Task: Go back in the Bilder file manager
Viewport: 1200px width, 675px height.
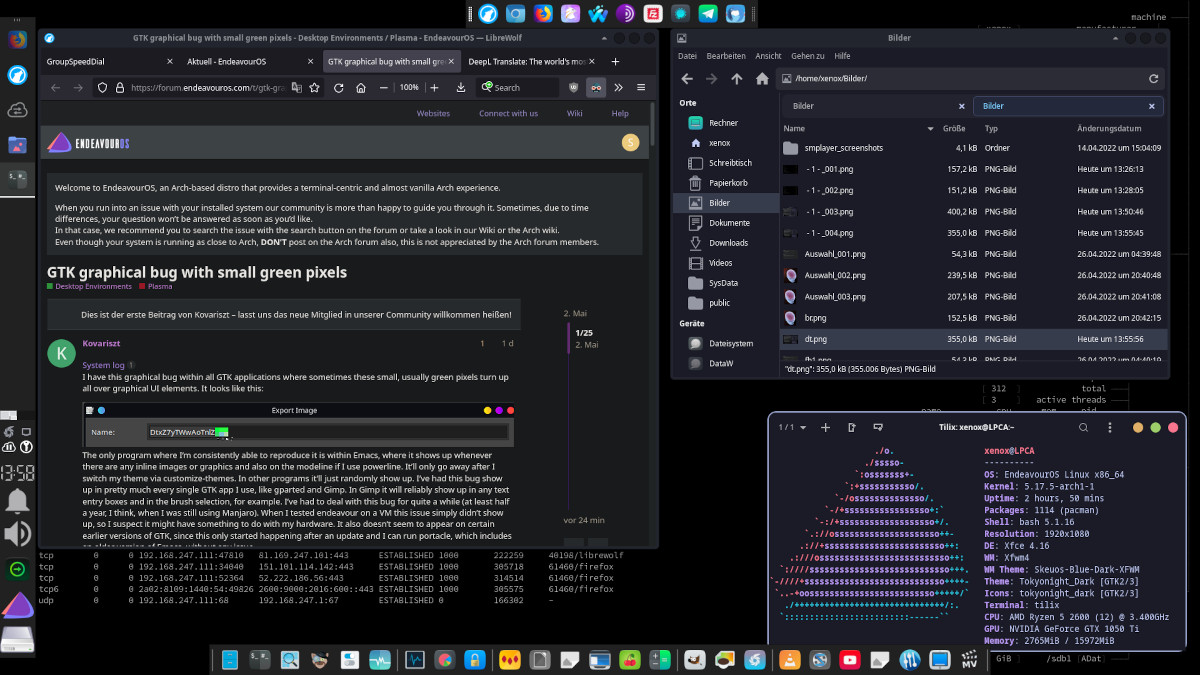Action: click(687, 78)
